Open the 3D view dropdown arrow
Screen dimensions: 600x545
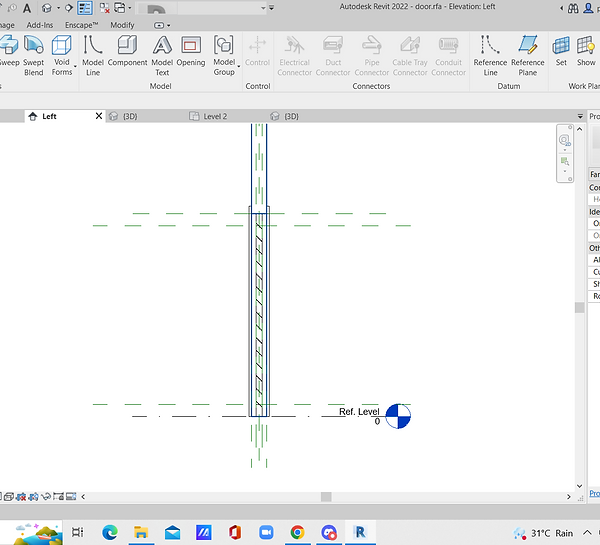59,8
